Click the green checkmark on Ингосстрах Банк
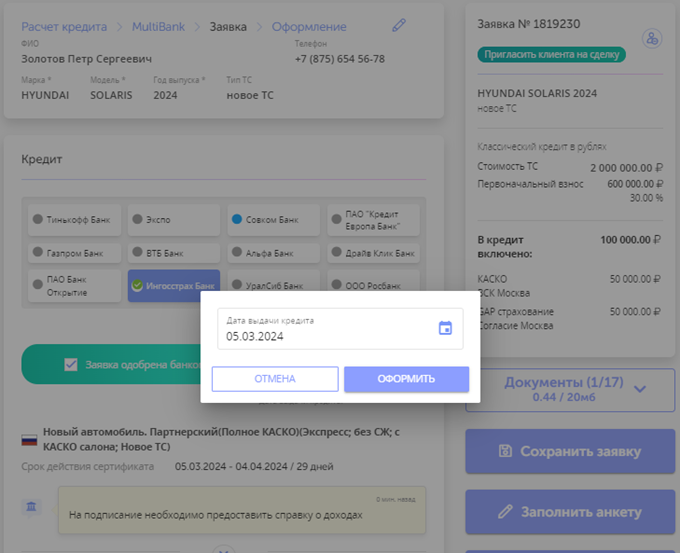Screen dimensions: 680x553 (x=137, y=286)
